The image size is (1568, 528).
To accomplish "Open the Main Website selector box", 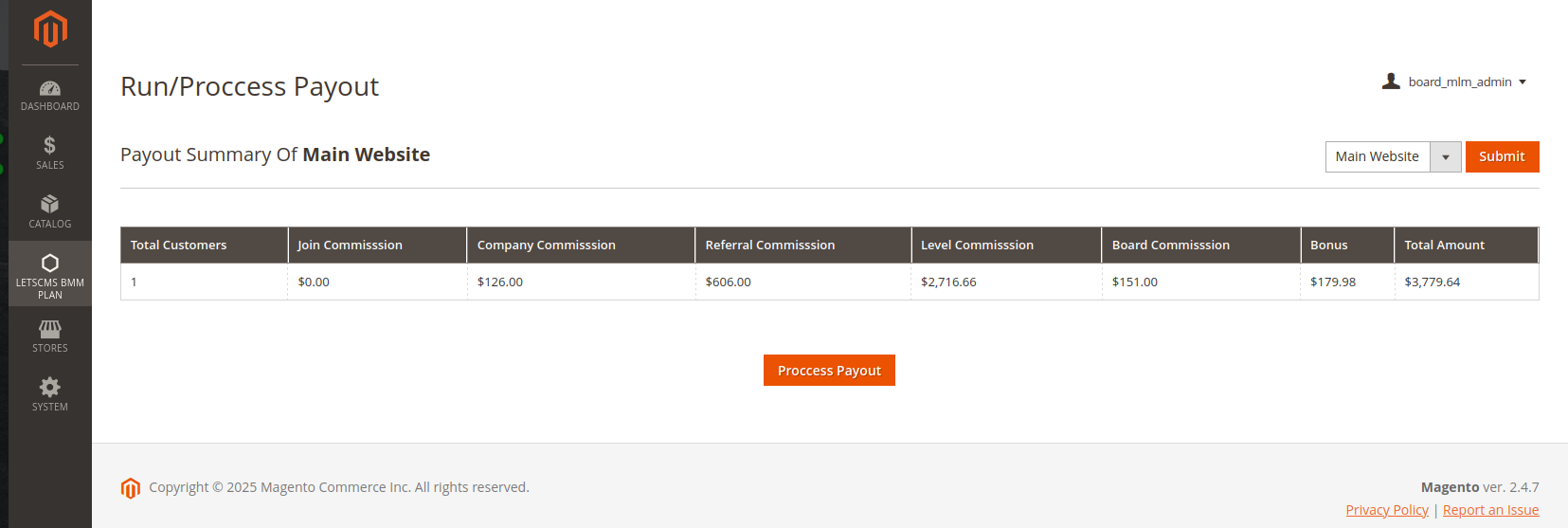I will pyautogui.click(x=1378, y=157).
